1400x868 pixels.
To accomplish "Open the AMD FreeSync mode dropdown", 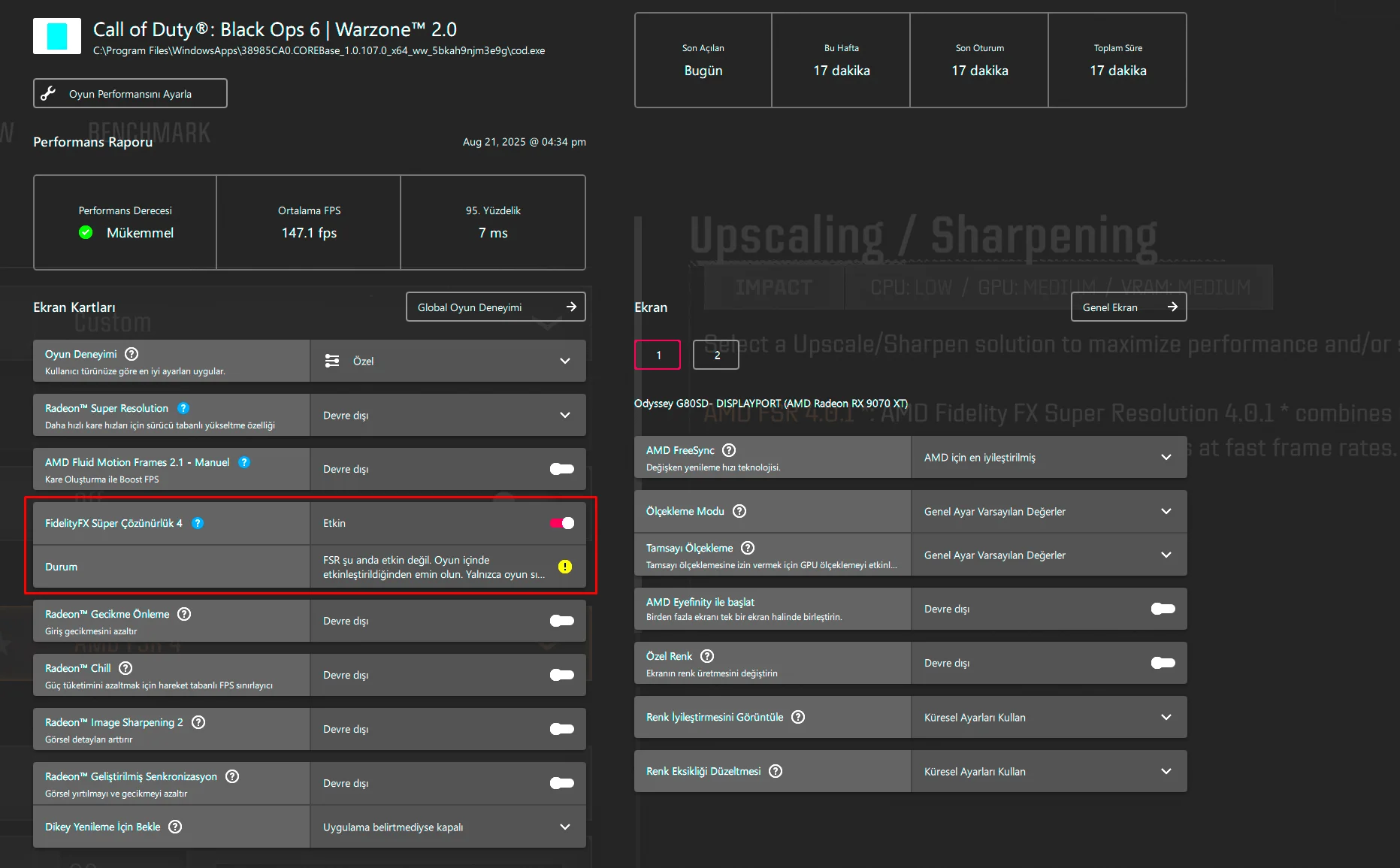I will click(1048, 457).
